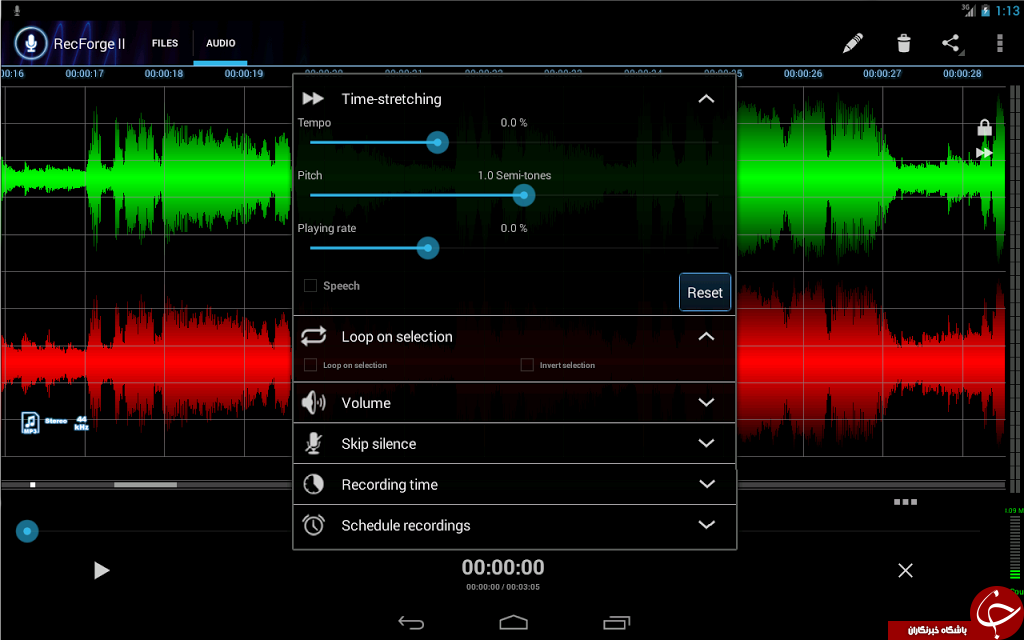Tap the Android back navigation button
The image size is (1024, 640).
pyautogui.click(x=411, y=622)
